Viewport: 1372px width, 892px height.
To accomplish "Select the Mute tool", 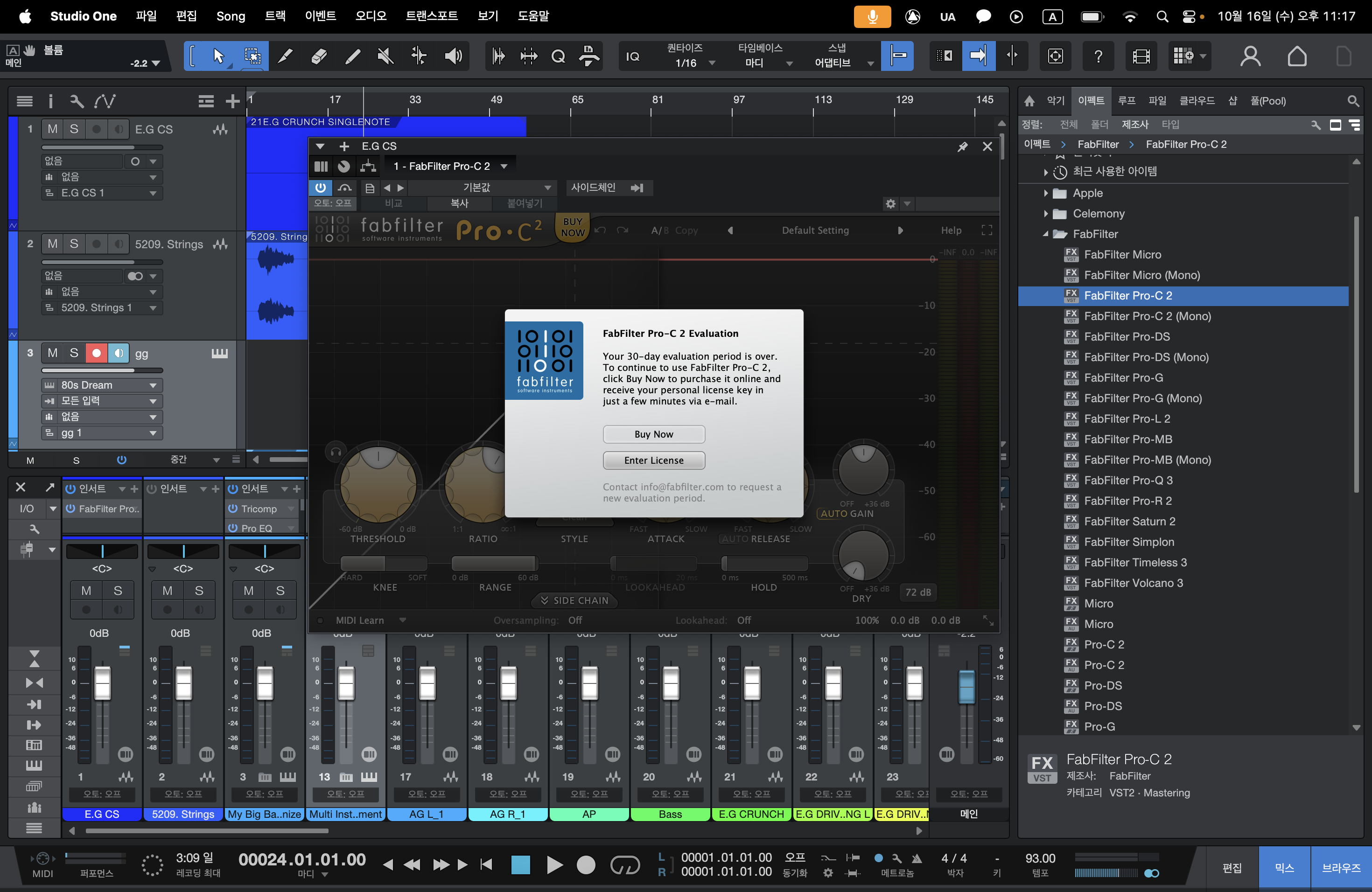I will [385, 56].
